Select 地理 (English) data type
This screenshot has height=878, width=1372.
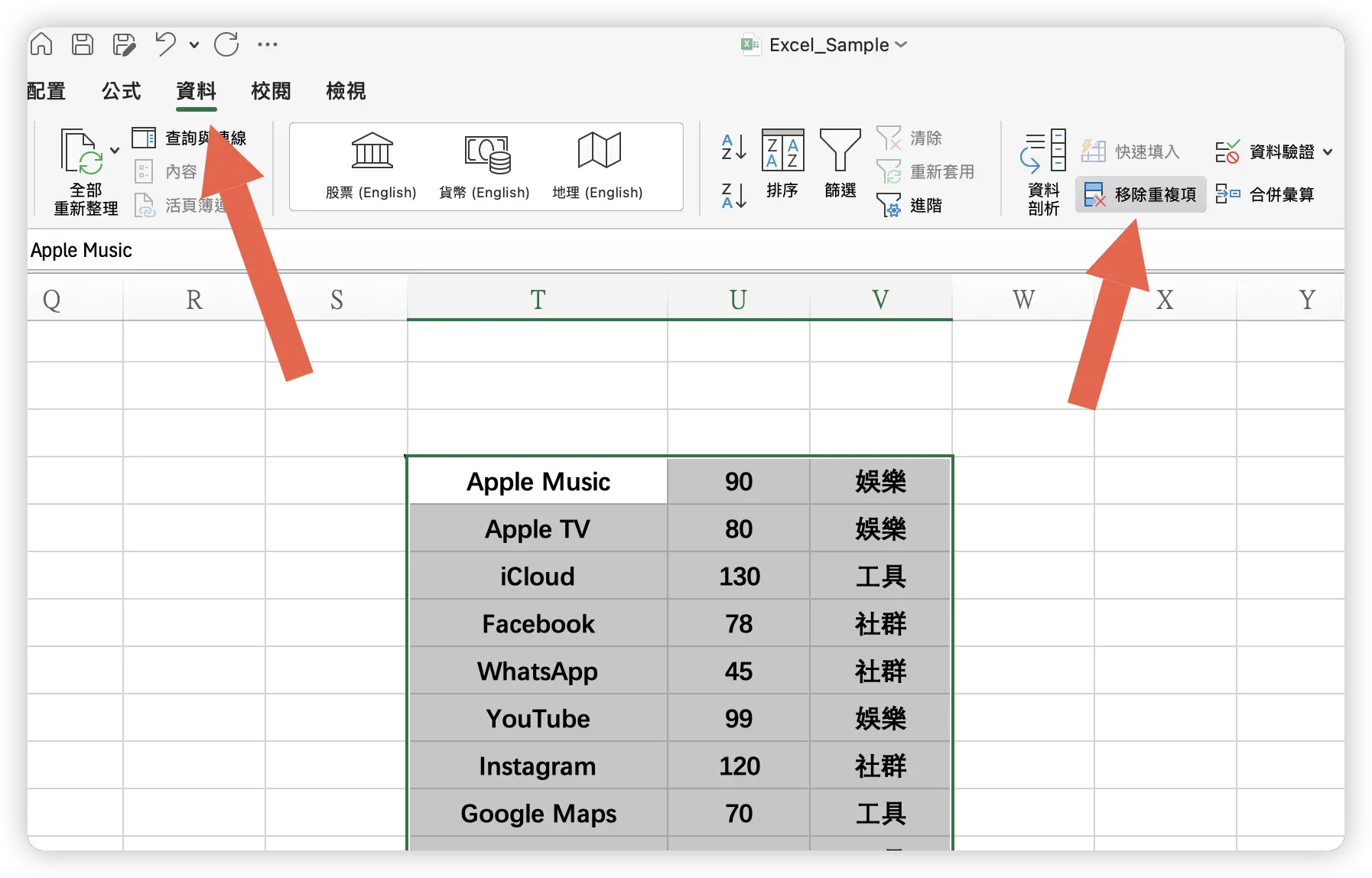[x=598, y=166]
